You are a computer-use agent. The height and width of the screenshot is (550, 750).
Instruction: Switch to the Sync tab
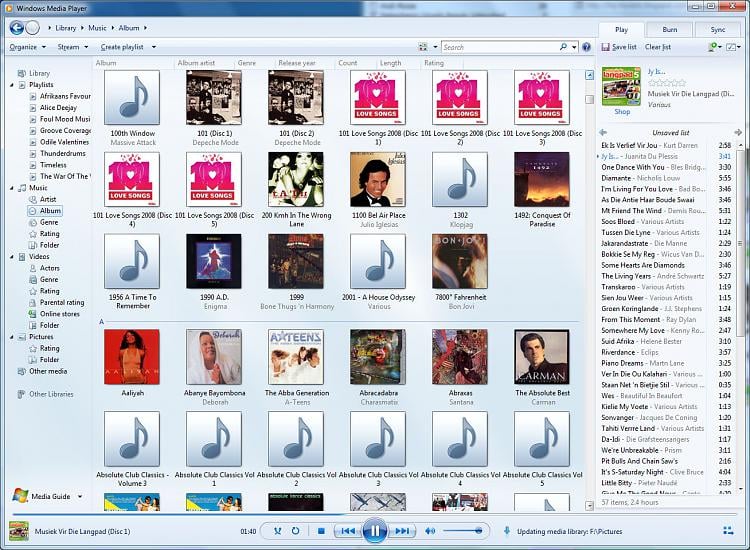click(x=718, y=29)
